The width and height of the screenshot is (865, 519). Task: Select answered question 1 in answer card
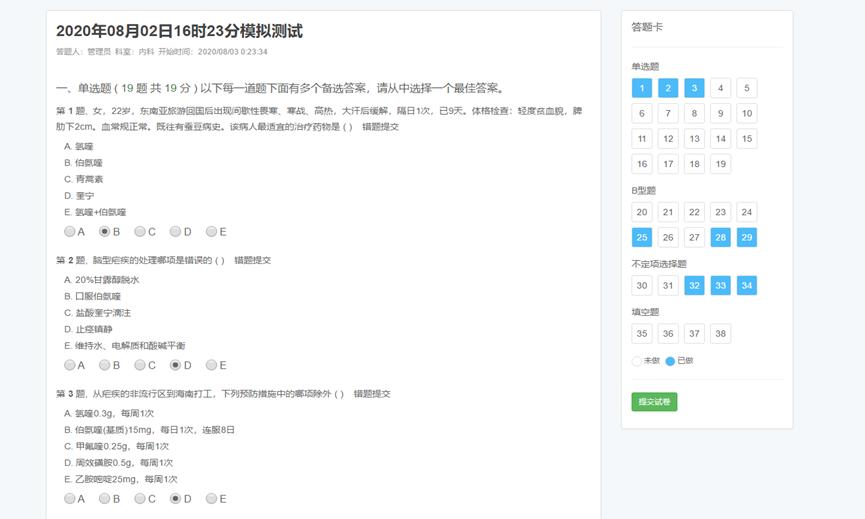coord(642,88)
